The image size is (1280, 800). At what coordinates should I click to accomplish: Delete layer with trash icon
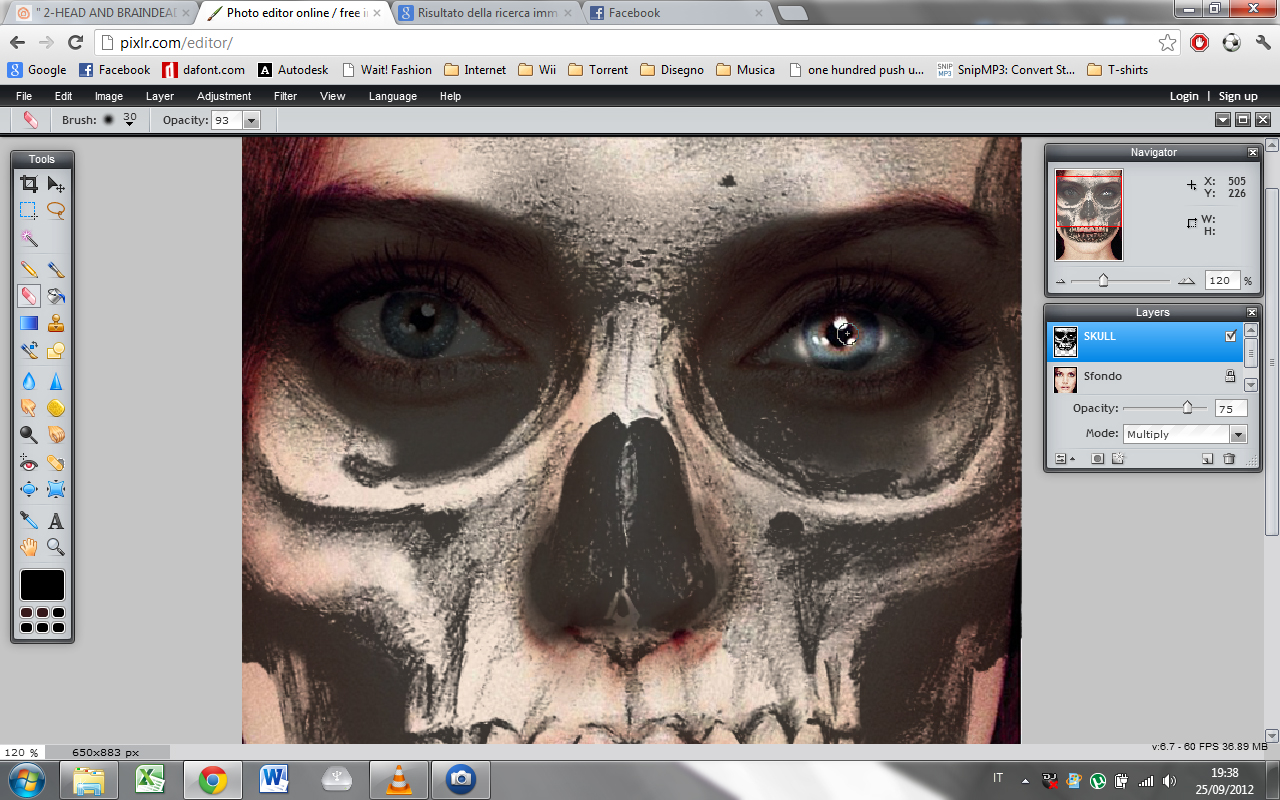click(1230, 459)
